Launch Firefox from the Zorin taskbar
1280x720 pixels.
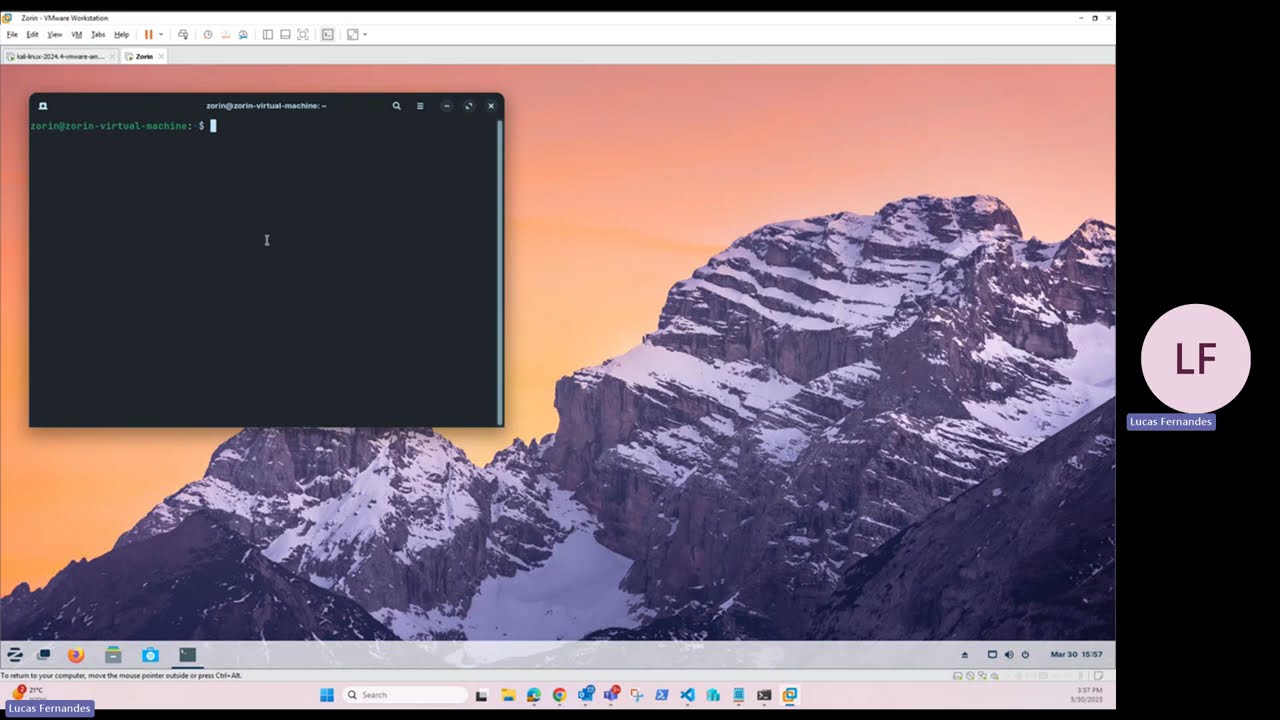[76, 655]
